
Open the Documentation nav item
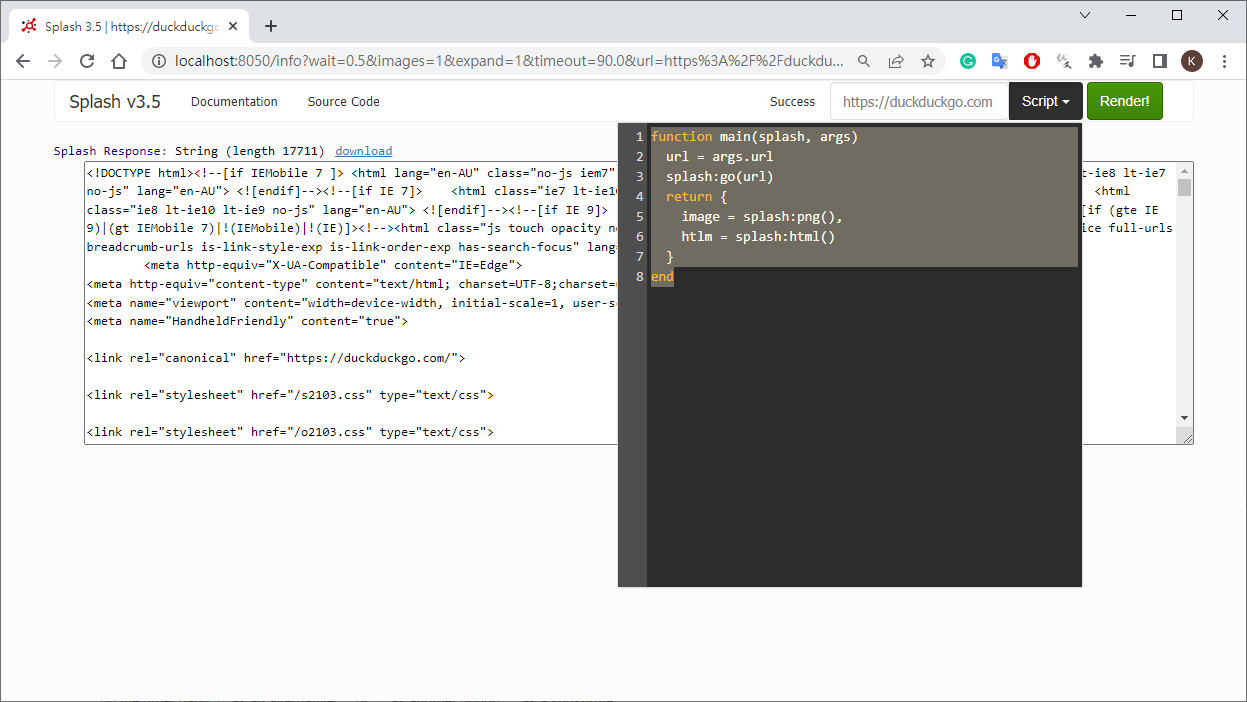(234, 101)
